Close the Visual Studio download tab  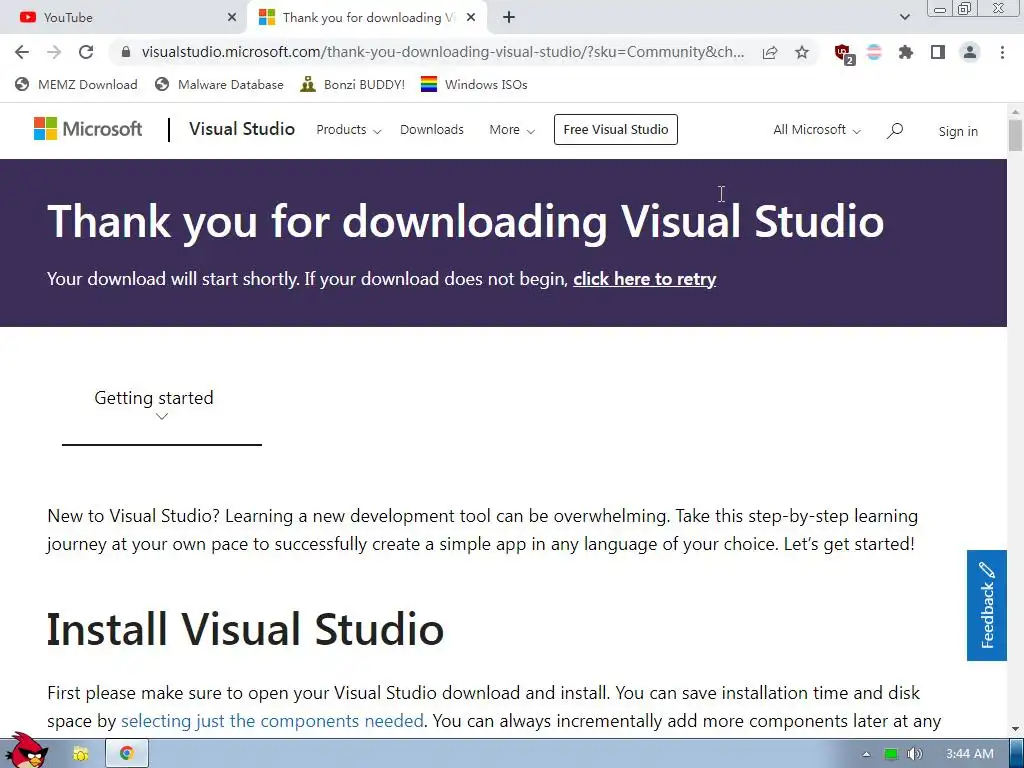point(471,18)
